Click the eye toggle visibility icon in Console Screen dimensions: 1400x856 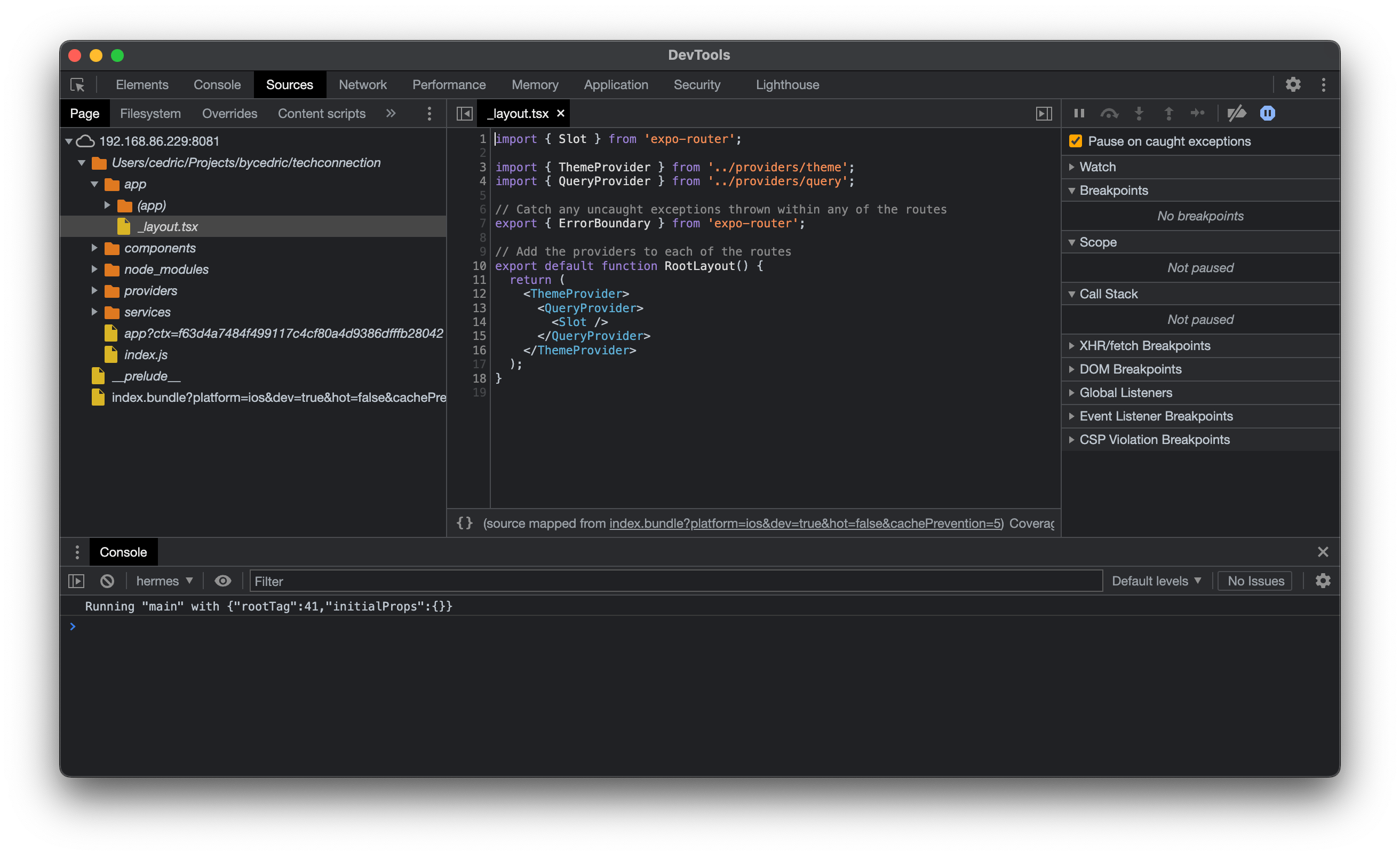pos(224,580)
